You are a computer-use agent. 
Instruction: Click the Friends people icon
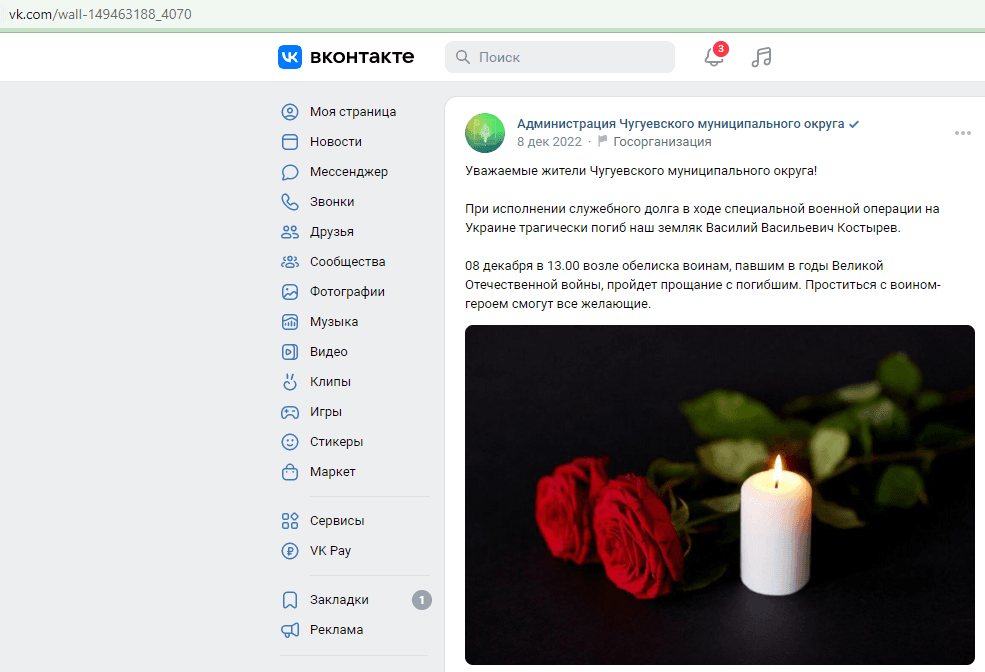(x=290, y=232)
